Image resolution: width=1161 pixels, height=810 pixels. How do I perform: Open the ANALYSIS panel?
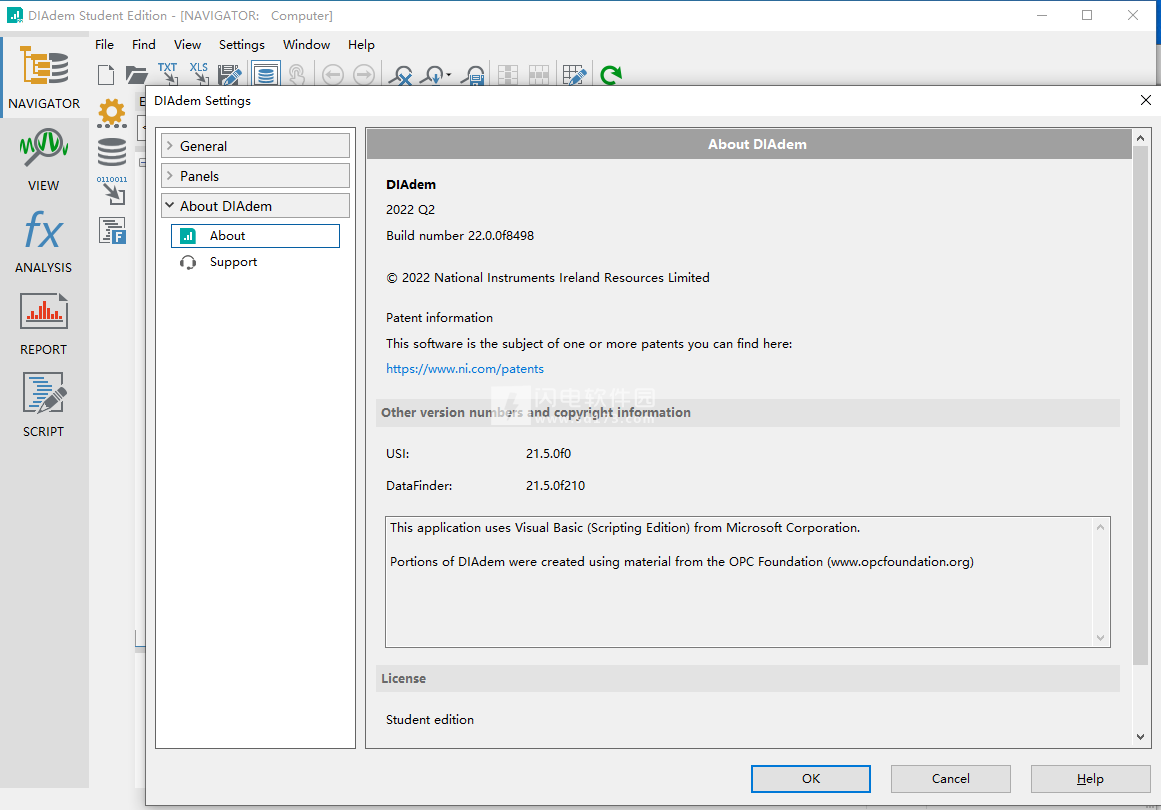(x=44, y=242)
